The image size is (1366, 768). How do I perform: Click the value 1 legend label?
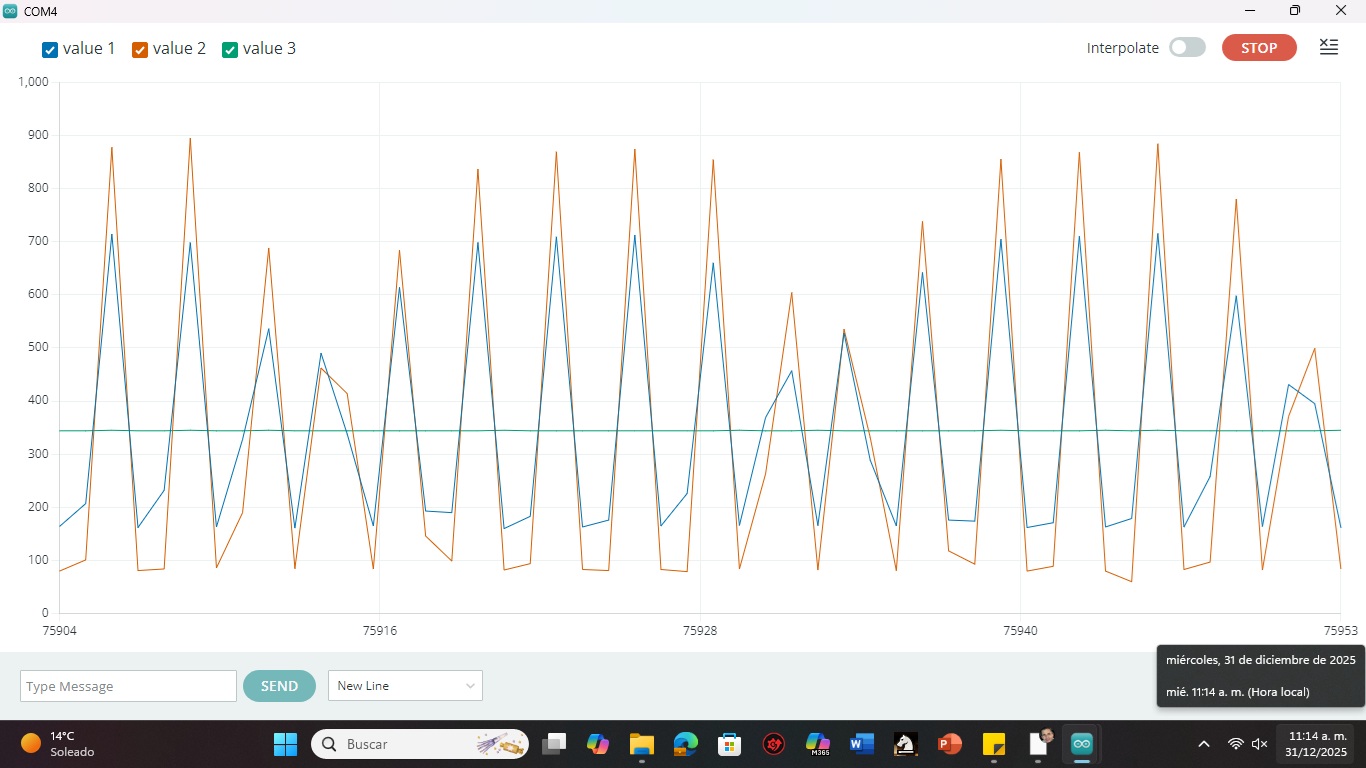click(x=89, y=48)
